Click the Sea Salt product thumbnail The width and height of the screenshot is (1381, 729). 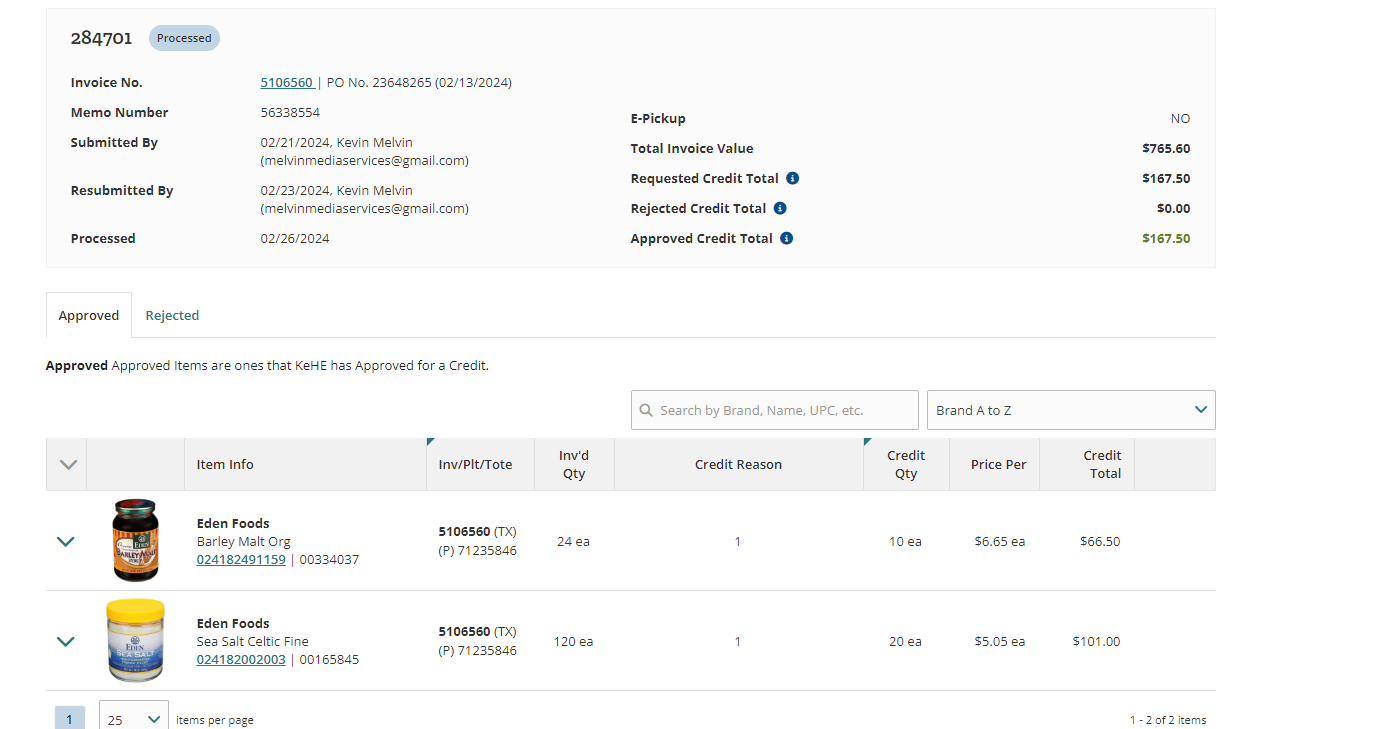click(x=135, y=640)
